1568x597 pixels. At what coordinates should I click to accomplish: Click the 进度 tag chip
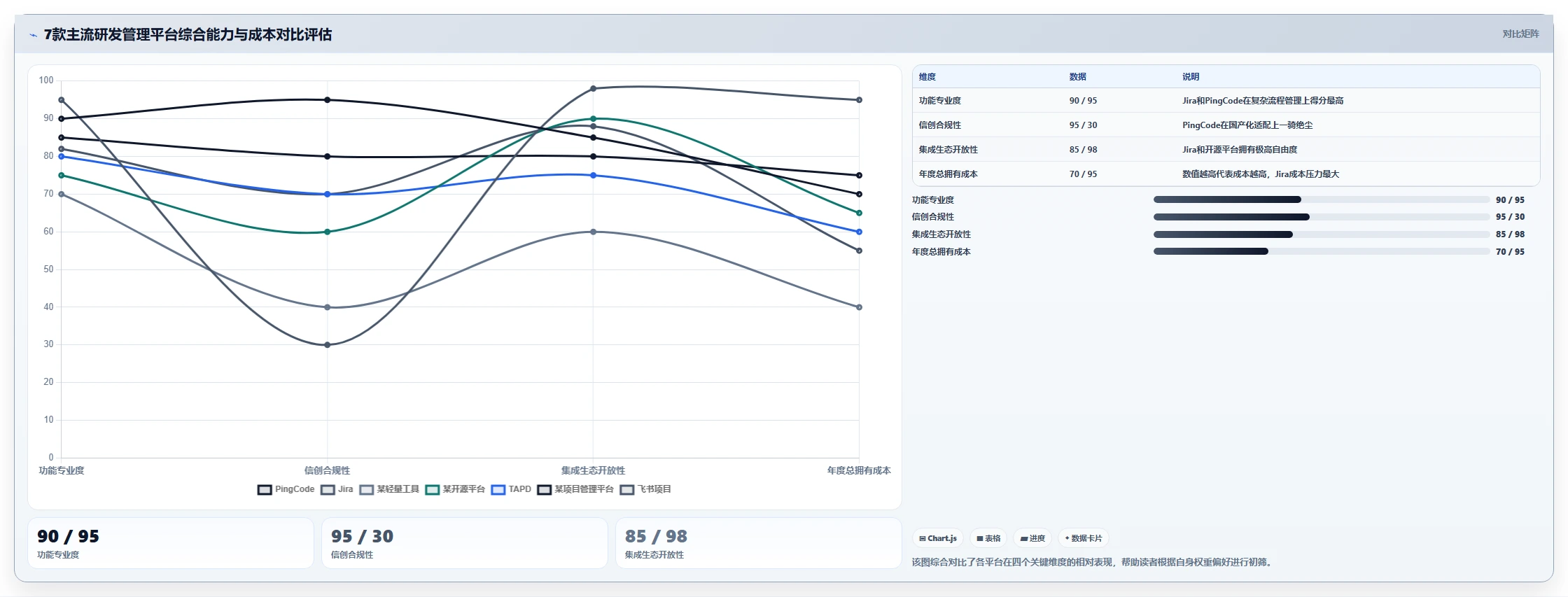pos(1032,538)
